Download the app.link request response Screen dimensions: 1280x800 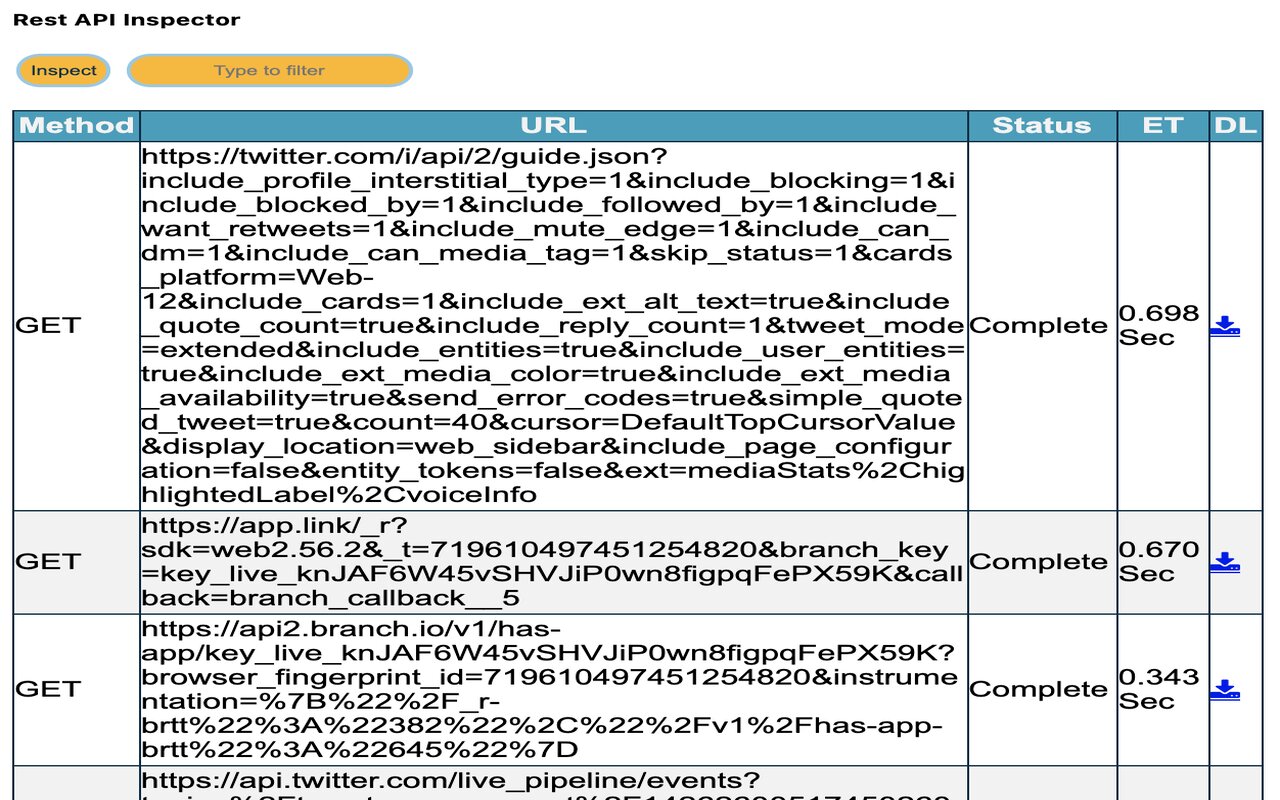click(1225, 562)
